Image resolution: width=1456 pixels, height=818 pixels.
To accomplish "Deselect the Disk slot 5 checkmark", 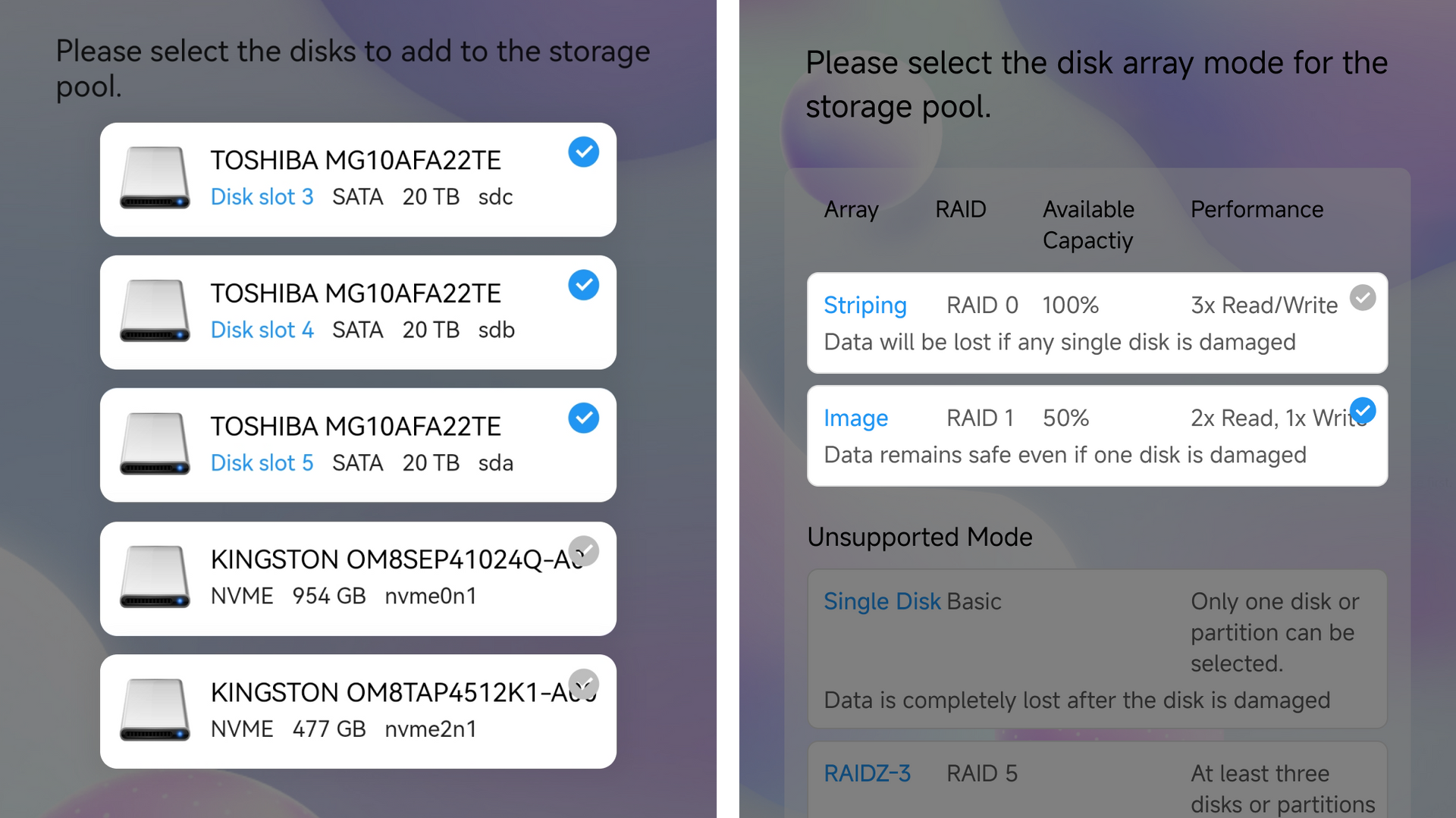I will pos(583,418).
